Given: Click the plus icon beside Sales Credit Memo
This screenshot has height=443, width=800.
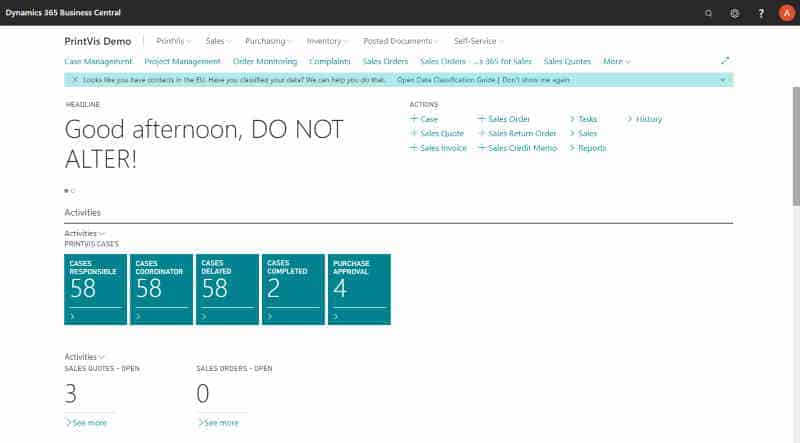Looking at the screenshot, I should [x=481, y=147].
